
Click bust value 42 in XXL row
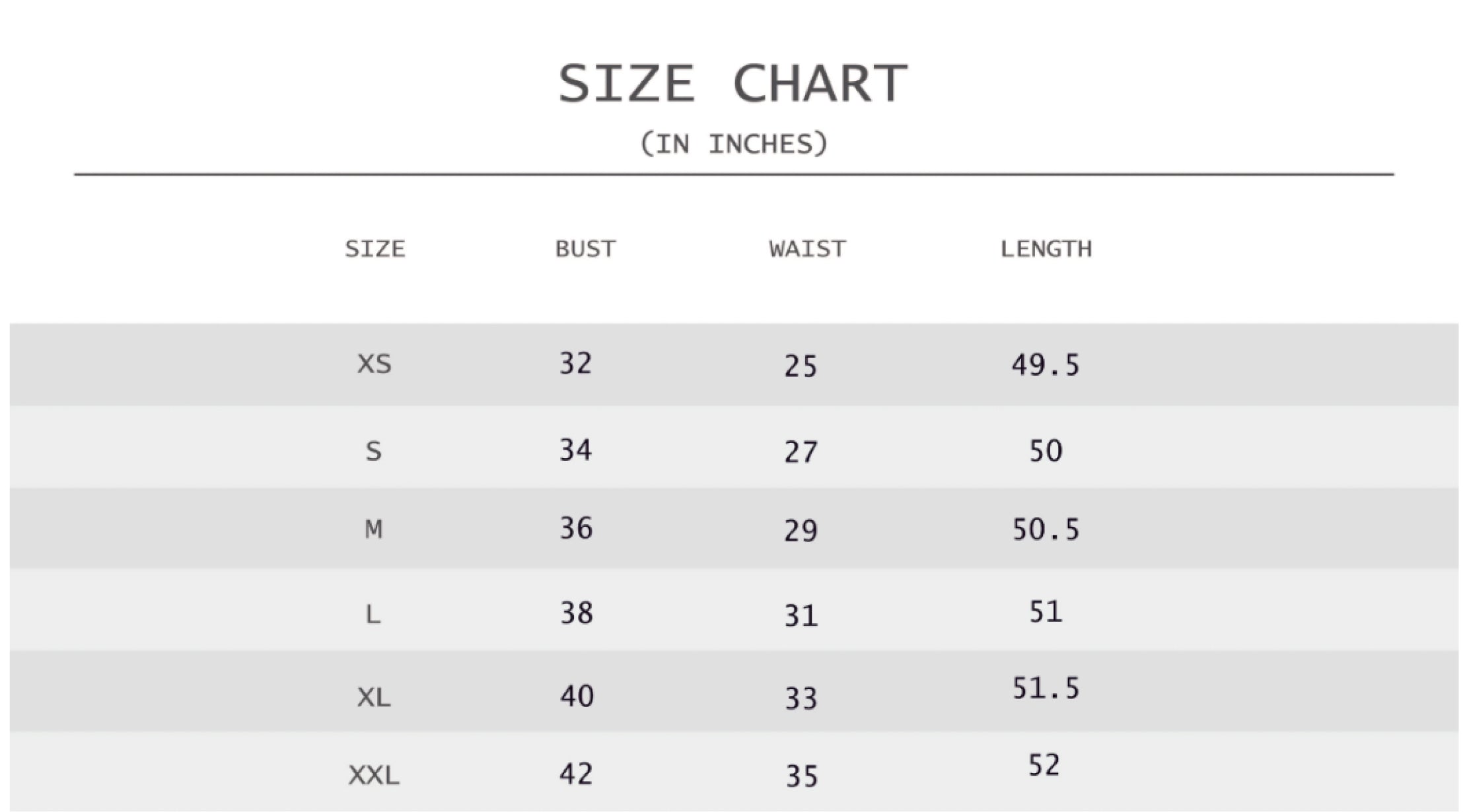coord(576,774)
